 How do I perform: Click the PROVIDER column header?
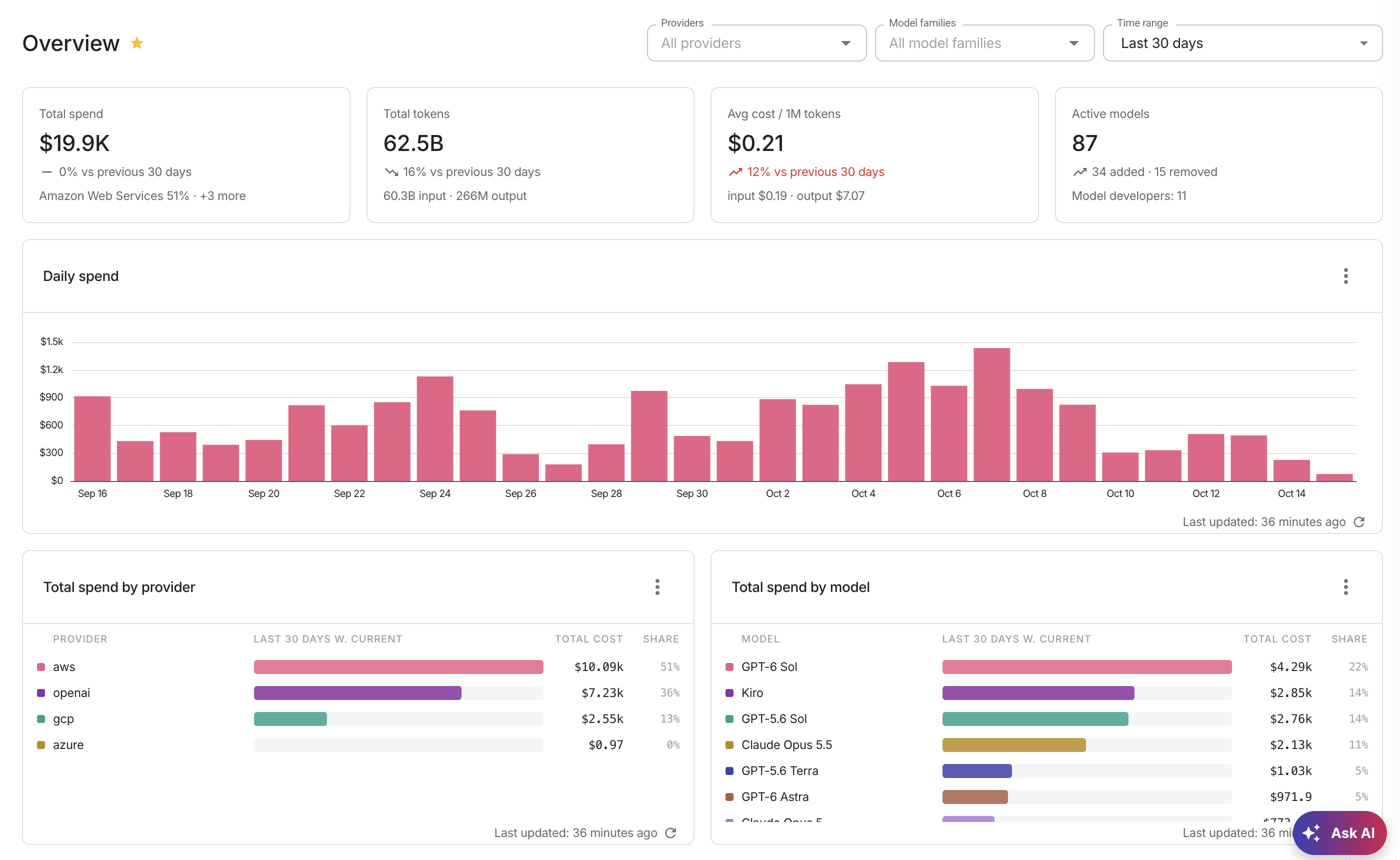pyautogui.click(x=80, y=638)
